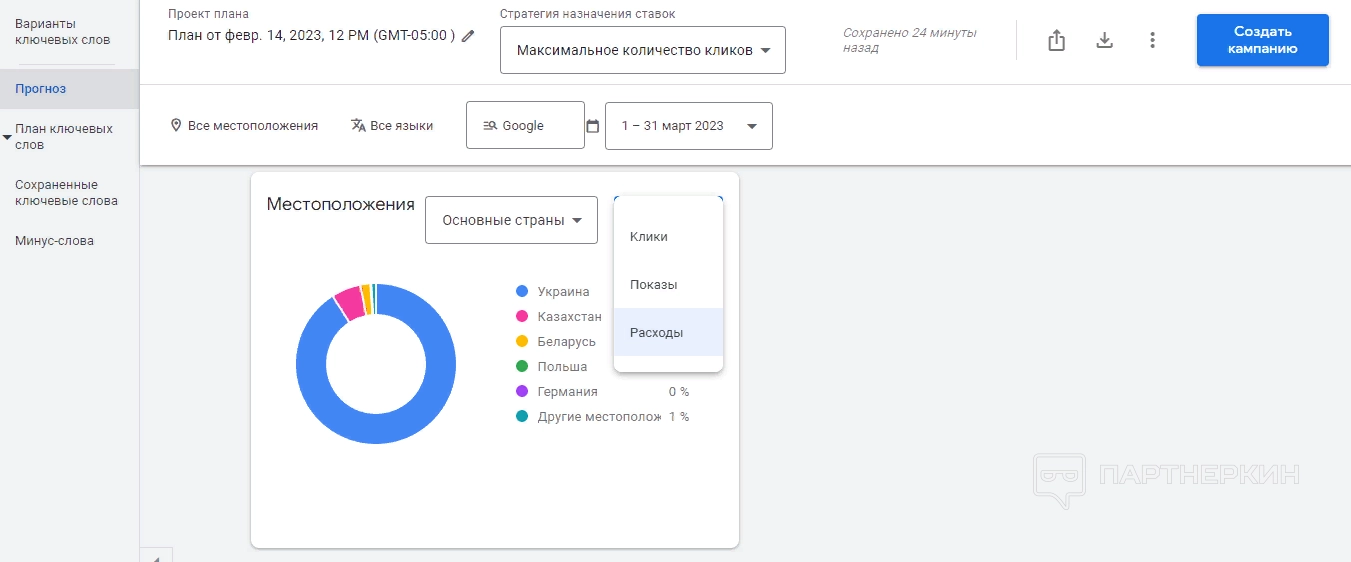Choose Расходы in the metric menu
This screenshot has height=562, width=1351.
(x=657, y=333)
